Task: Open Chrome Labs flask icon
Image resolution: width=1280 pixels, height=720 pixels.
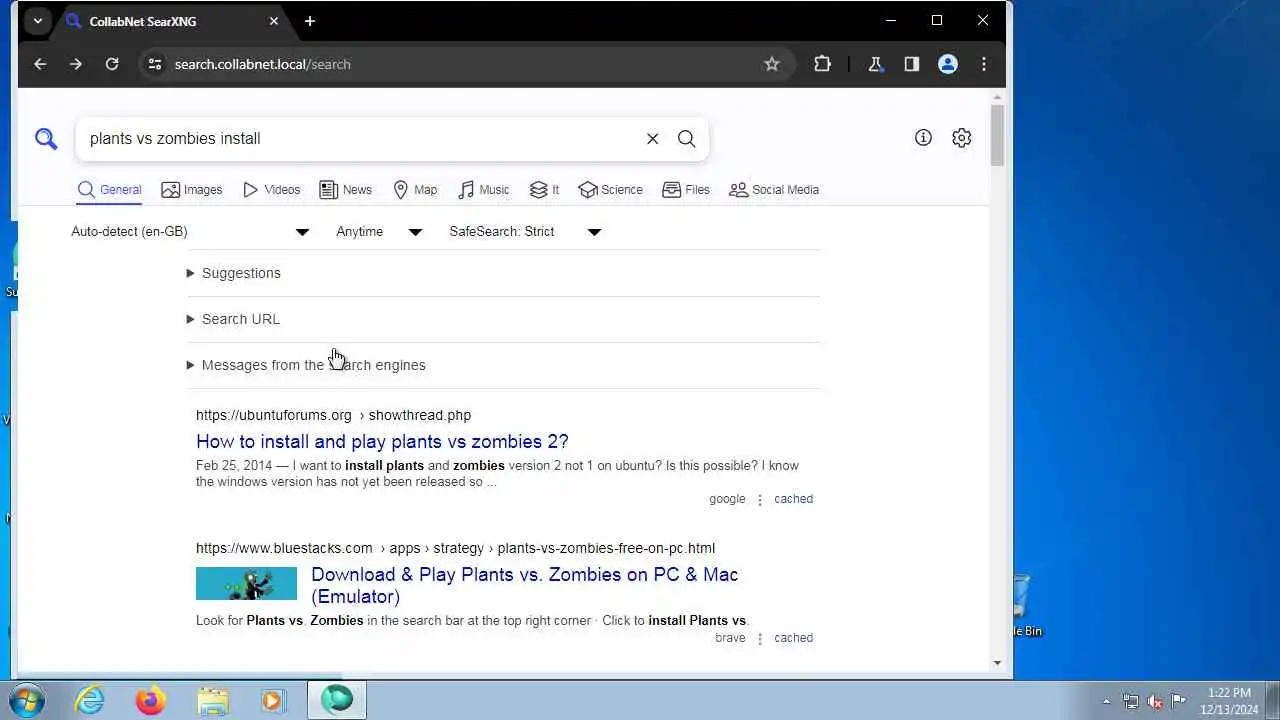Action: click(x=876, y=64)
